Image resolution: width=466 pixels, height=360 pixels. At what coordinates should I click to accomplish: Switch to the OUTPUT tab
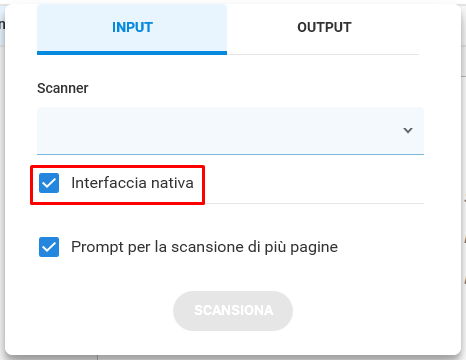(x=324, y=28)
